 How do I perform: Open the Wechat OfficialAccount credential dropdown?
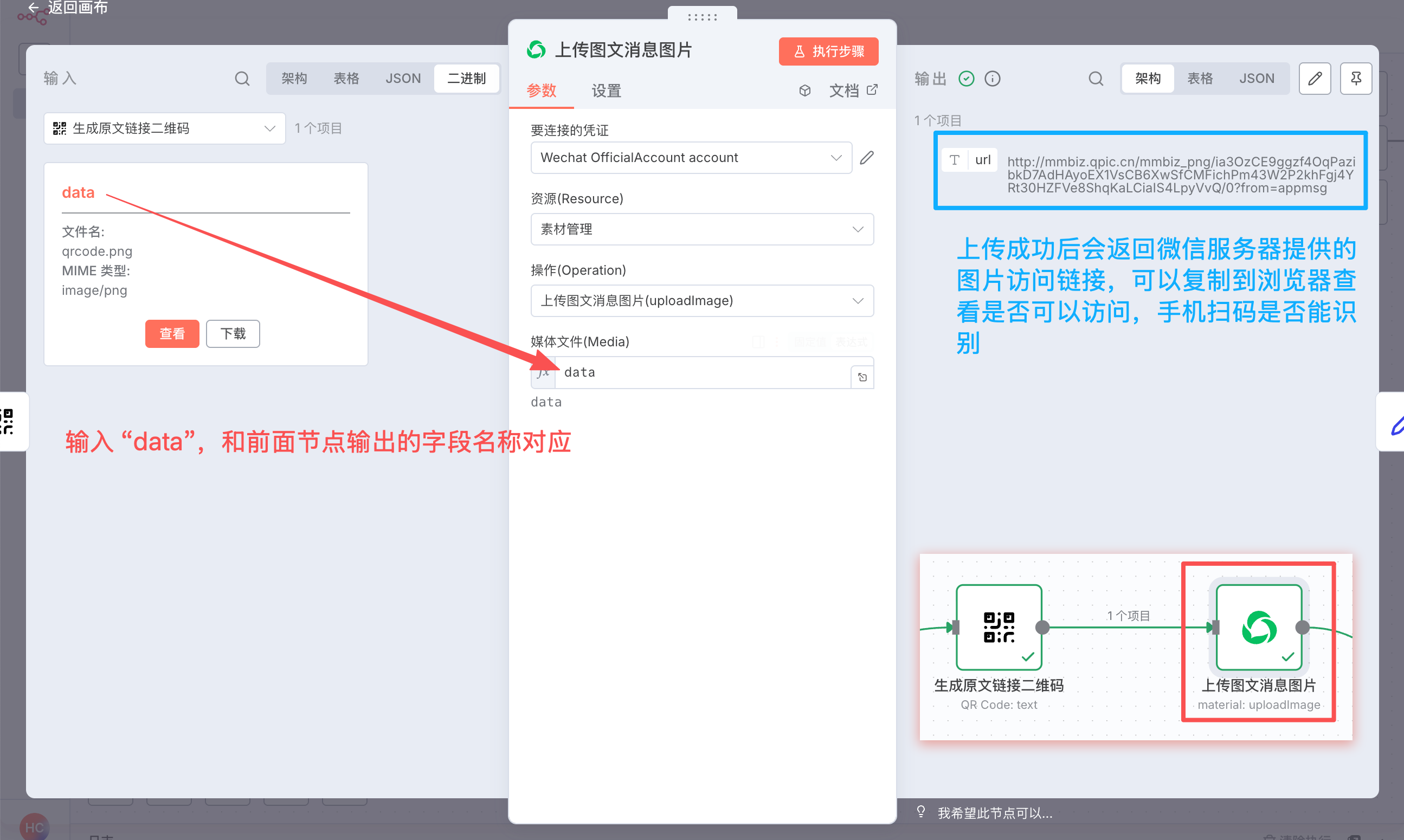point(691,157)
